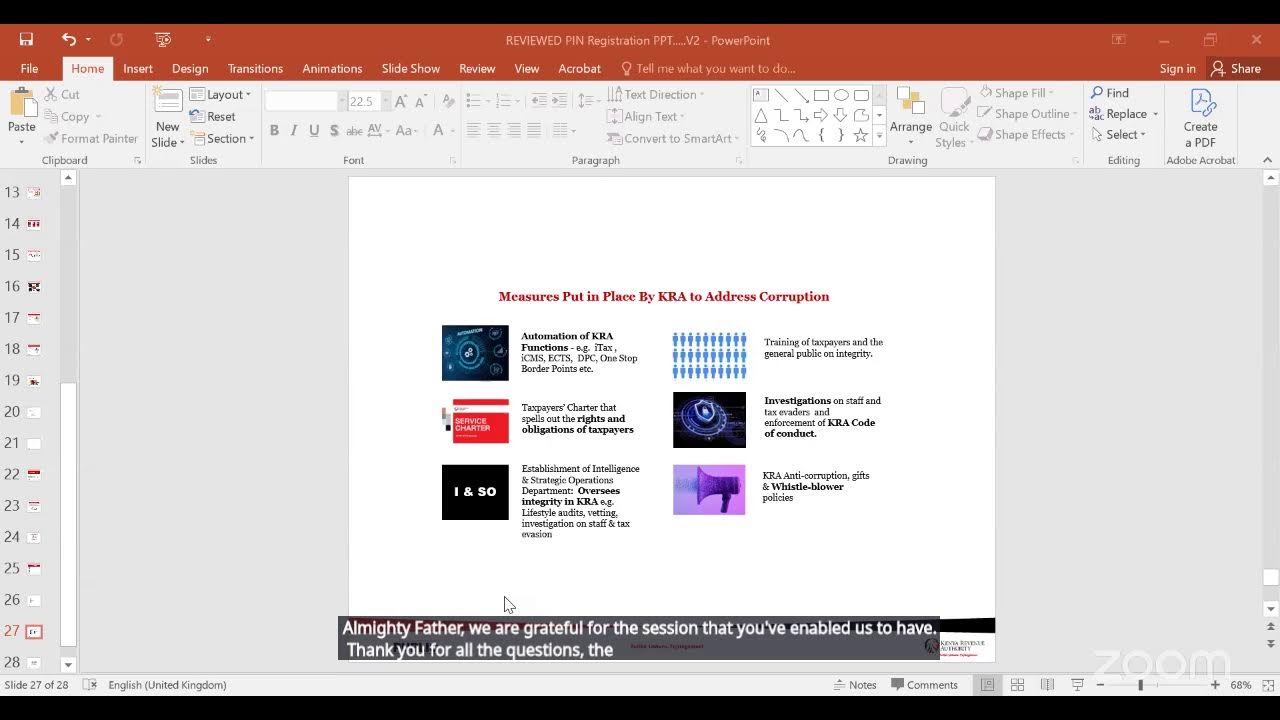The width and height of the screenshot is (1280, 720).
Task: Open the Select dropdown in Editing
Action: tap(1117, 135)
